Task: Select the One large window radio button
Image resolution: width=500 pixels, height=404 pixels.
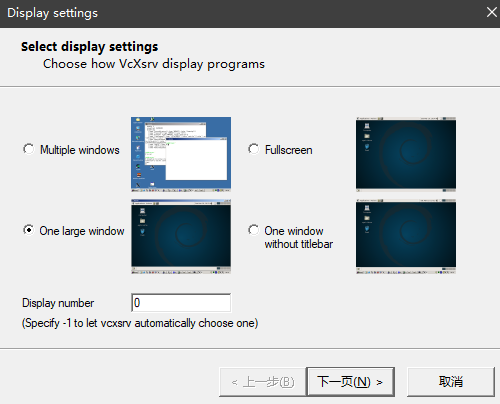Action: [x=29, y=230]
